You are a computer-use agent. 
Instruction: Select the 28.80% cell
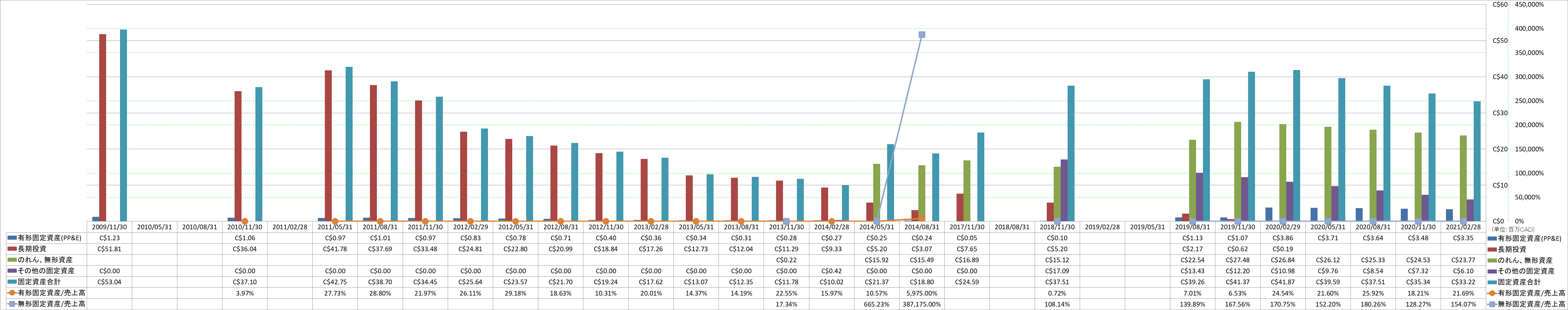380,293
